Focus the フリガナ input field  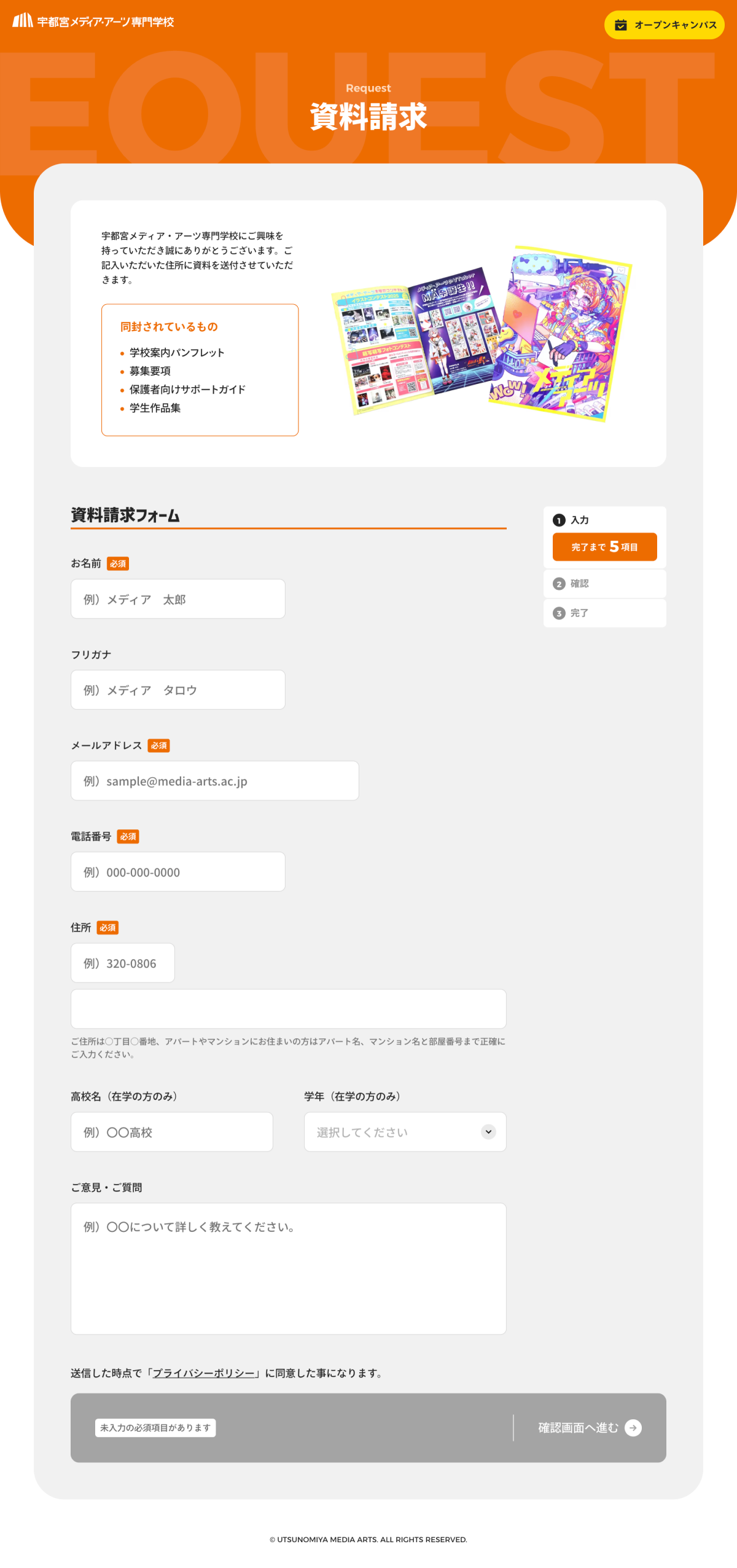[178, 690]
